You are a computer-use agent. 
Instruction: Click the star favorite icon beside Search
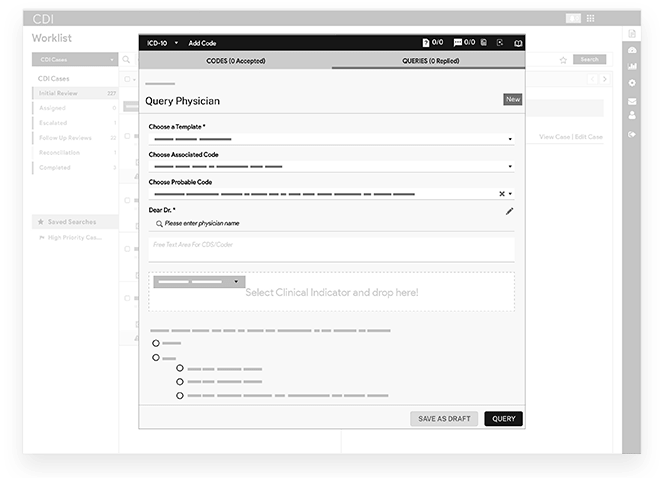click(563, 60)
